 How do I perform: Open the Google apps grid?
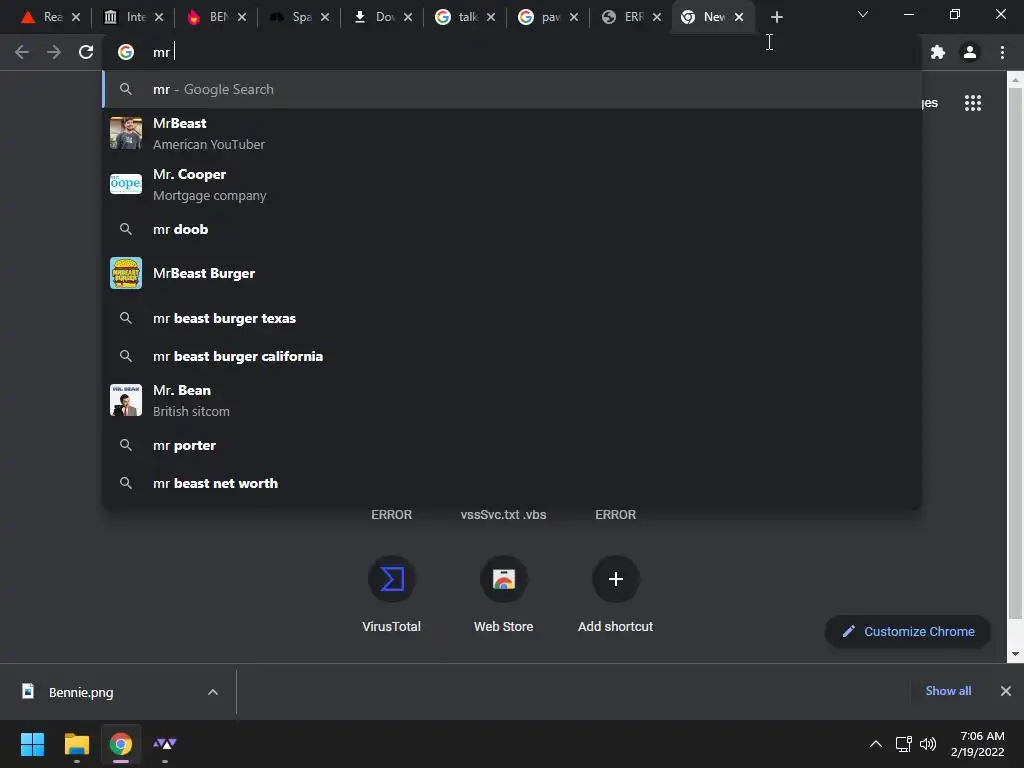click(973, 103)
